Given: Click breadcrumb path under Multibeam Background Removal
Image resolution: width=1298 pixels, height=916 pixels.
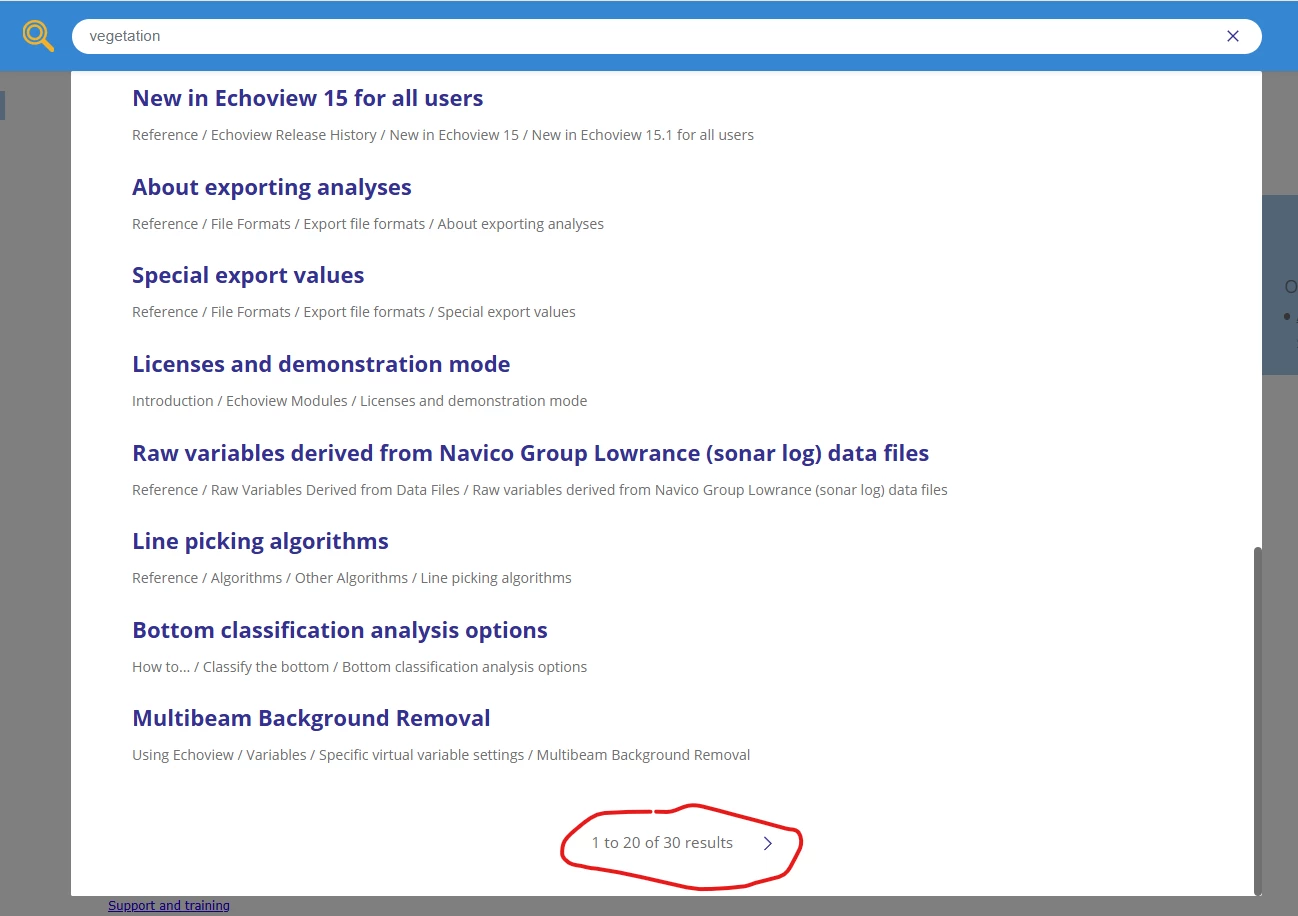Looking at the screenshot, I should tap(441, 755).
